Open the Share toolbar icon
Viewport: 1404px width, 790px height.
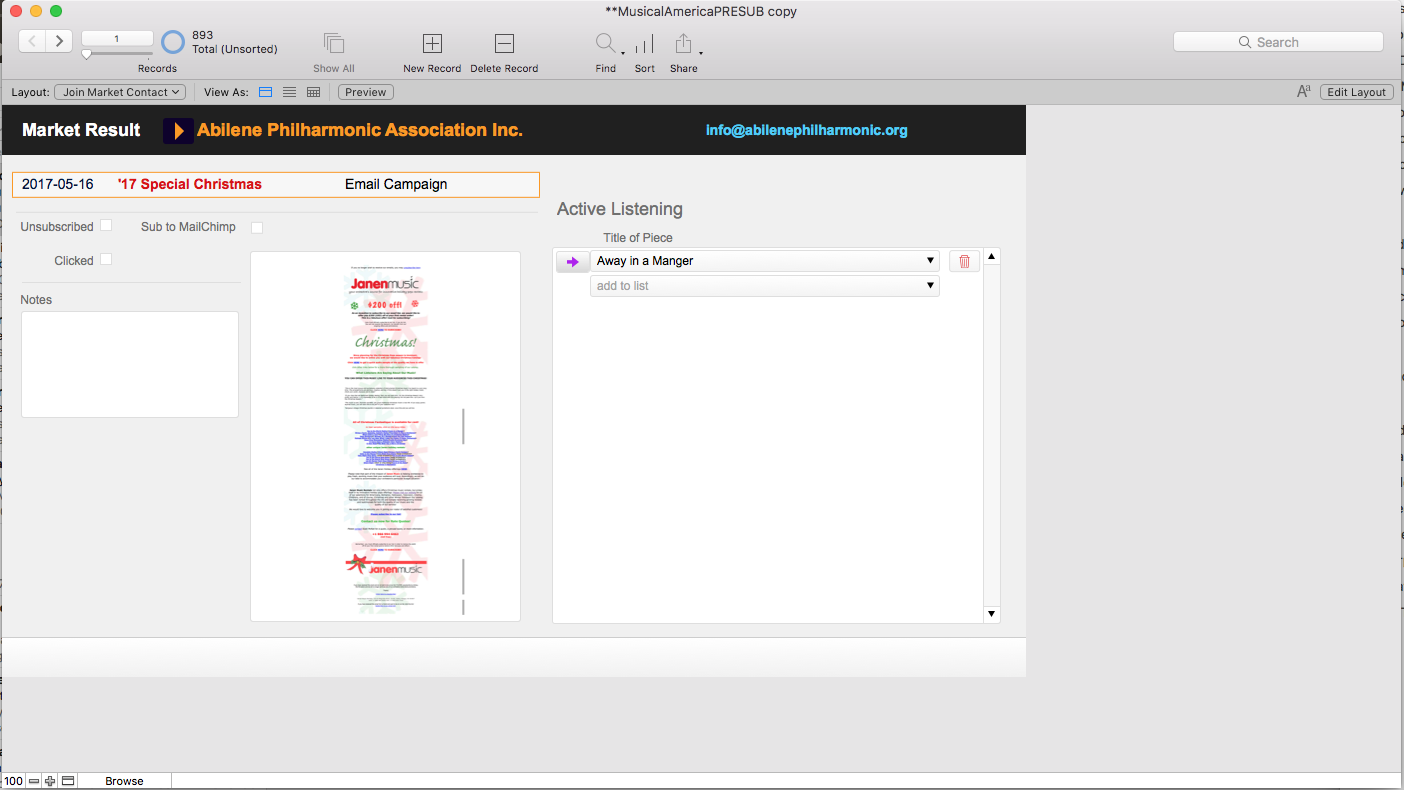[x=684, y=43]
